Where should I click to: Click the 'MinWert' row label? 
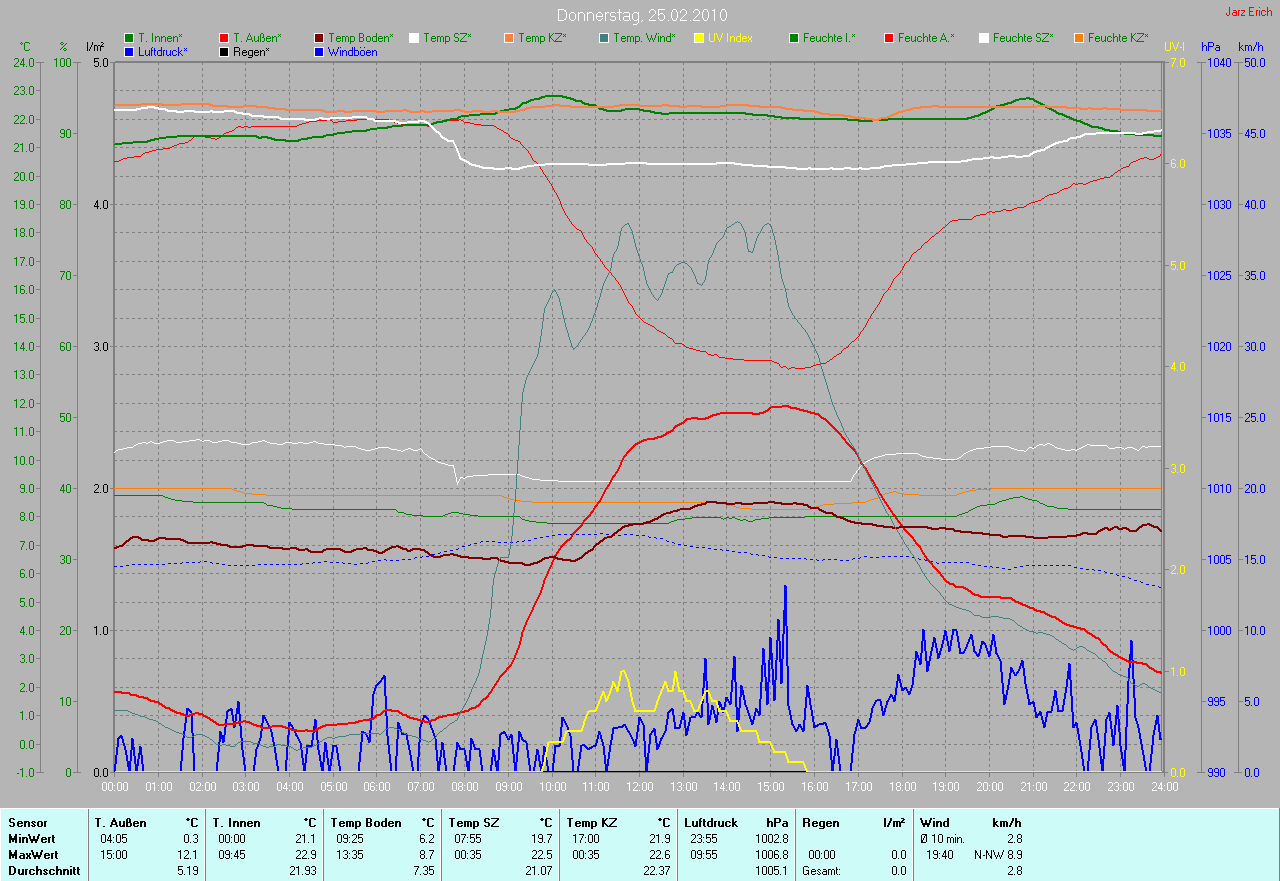31,839
